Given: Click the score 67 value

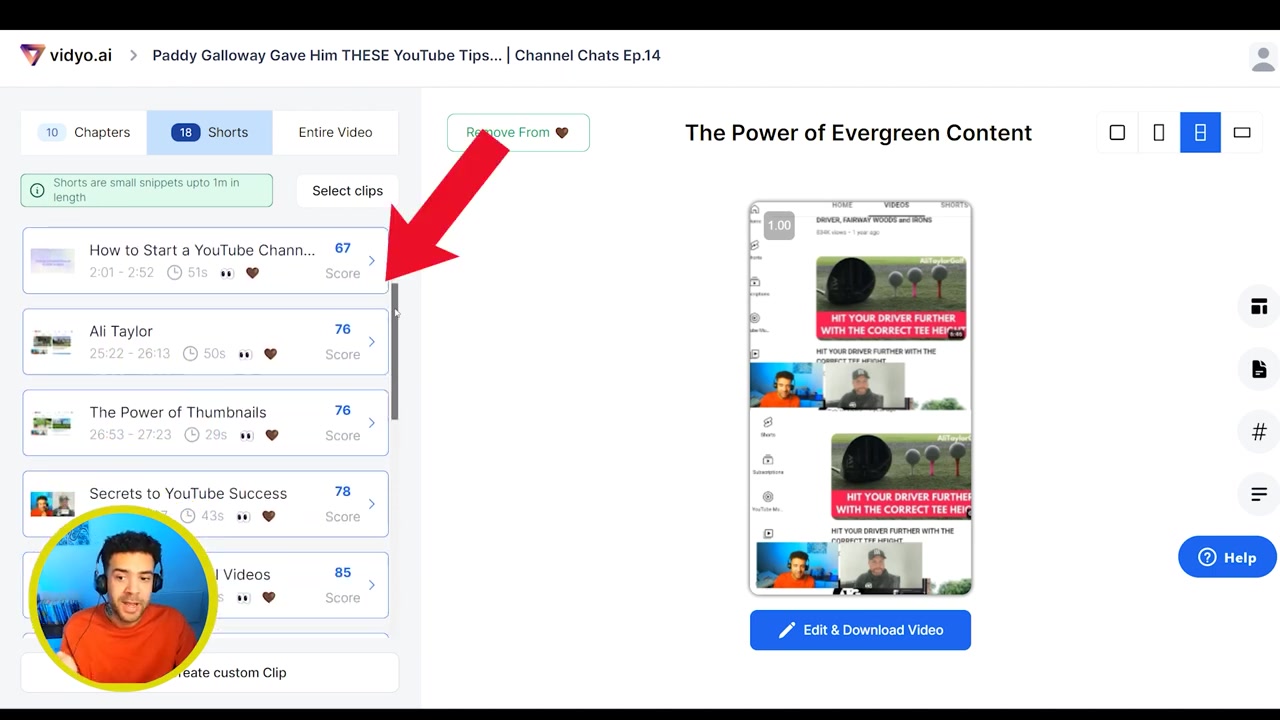Looking at the screenshot, I should click(343, 248).
